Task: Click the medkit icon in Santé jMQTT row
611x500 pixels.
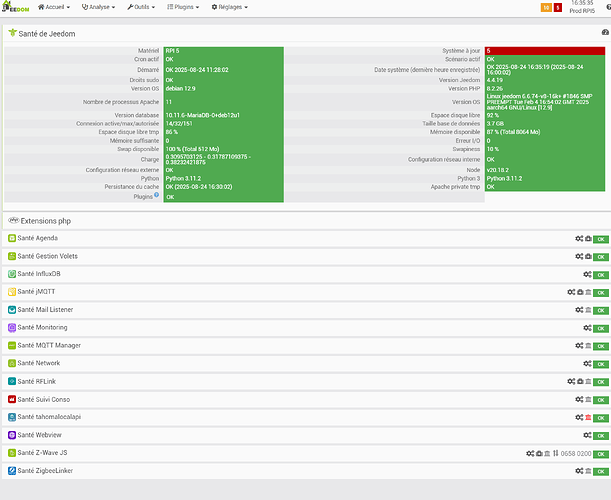Action: tap(580, 292)
